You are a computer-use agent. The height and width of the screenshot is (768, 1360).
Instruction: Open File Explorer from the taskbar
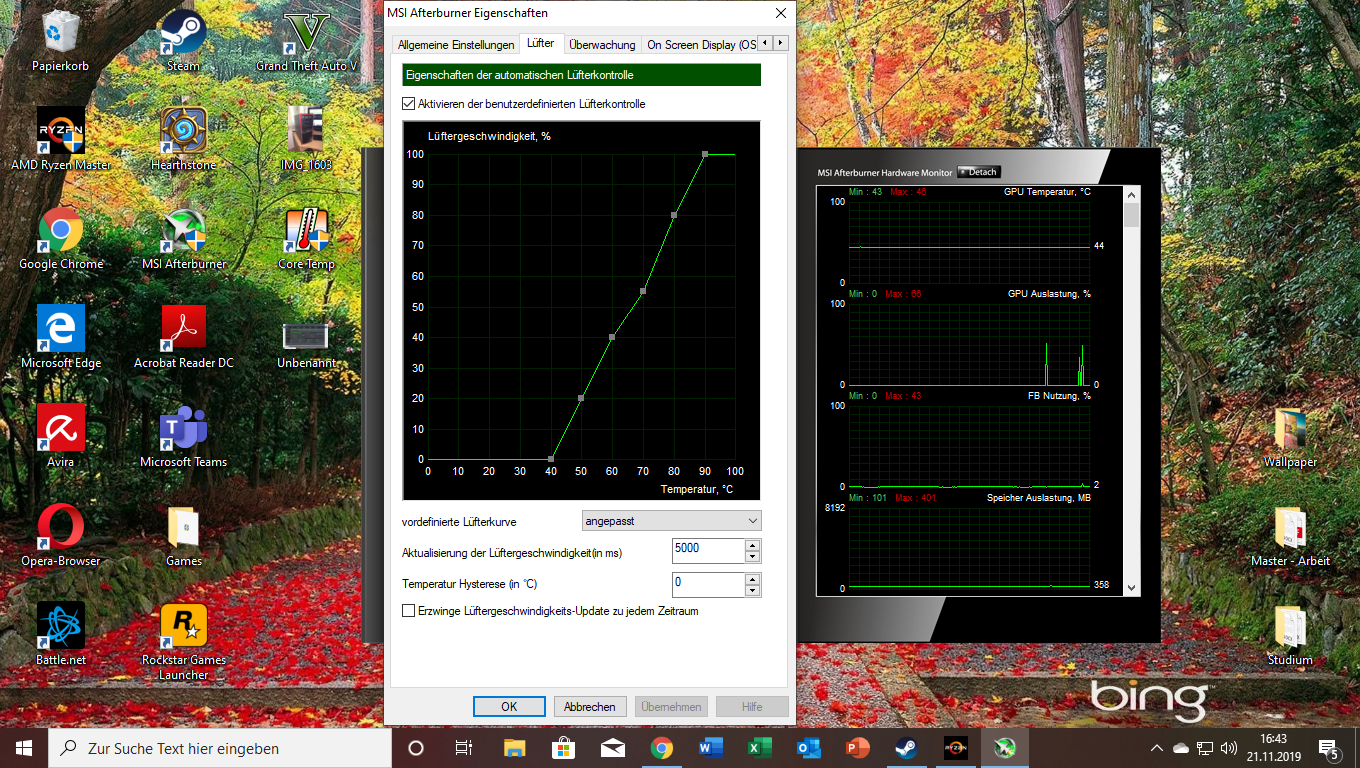[x=514, y=747]
